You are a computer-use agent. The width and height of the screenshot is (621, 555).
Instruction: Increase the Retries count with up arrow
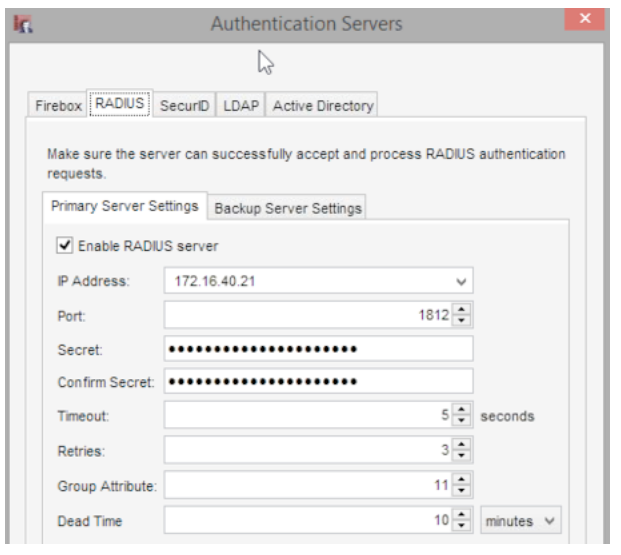point(463,447)
